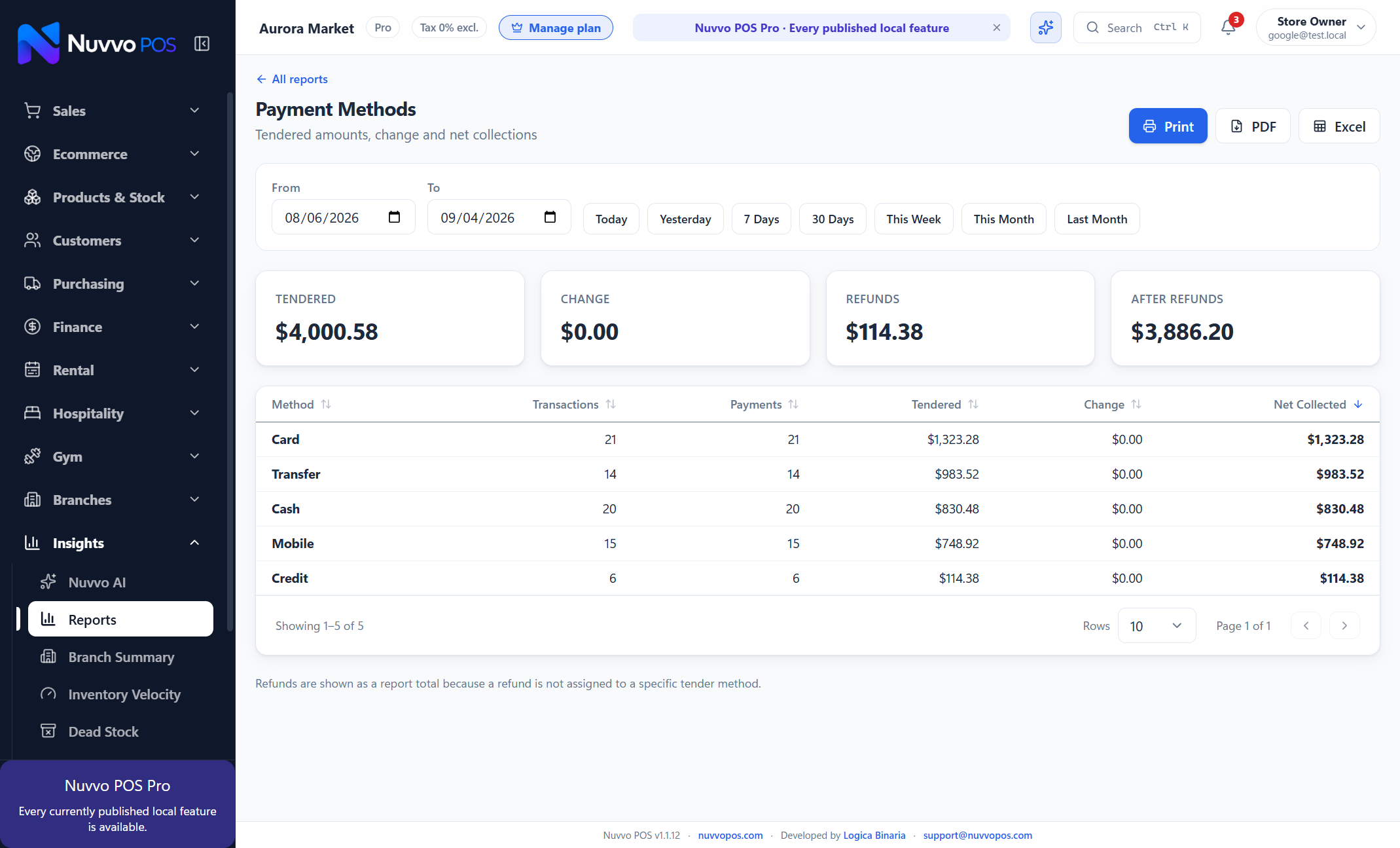Screen dimensions: 1400x848
Task: Select the This Week preset
Action: (914, 219)
